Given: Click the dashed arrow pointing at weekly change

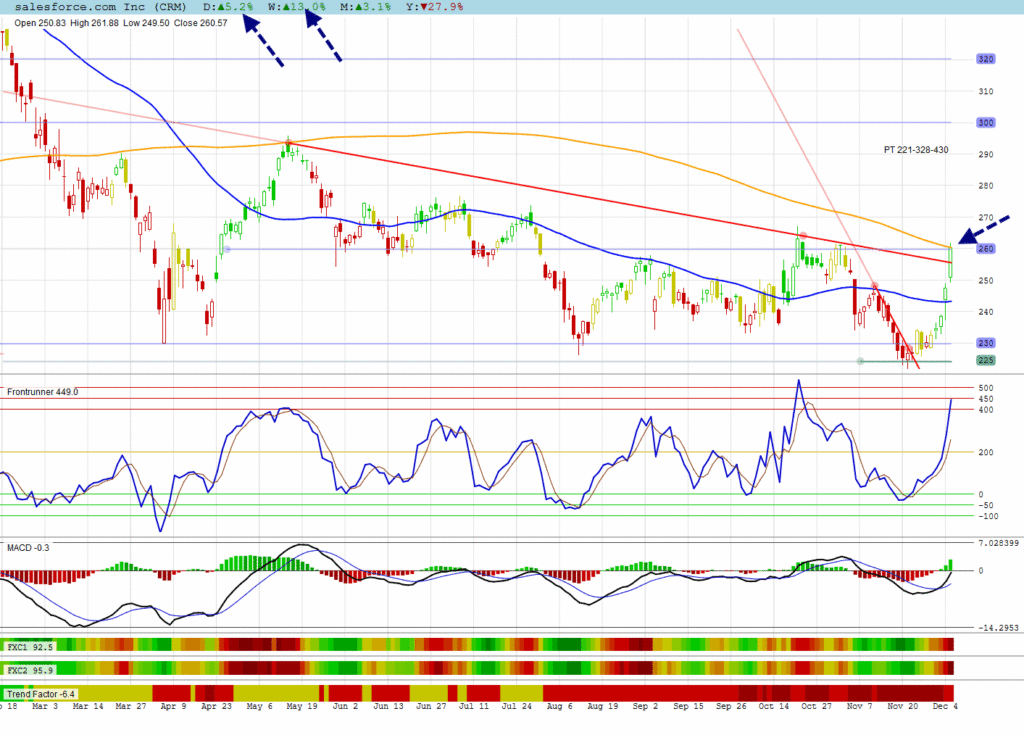Looking at the screenshot, I should 323,40.
